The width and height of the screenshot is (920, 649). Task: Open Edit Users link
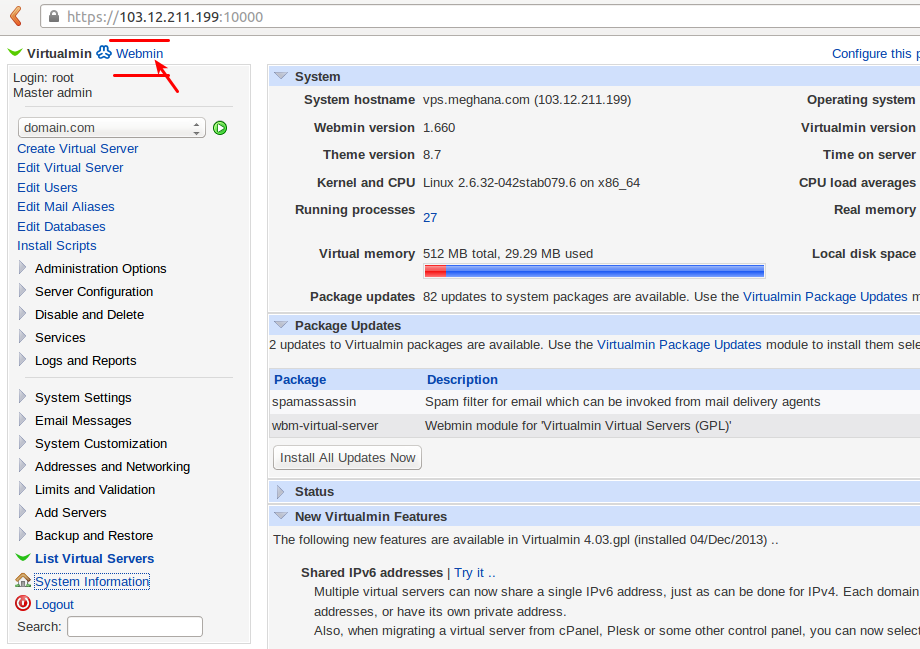47,188
